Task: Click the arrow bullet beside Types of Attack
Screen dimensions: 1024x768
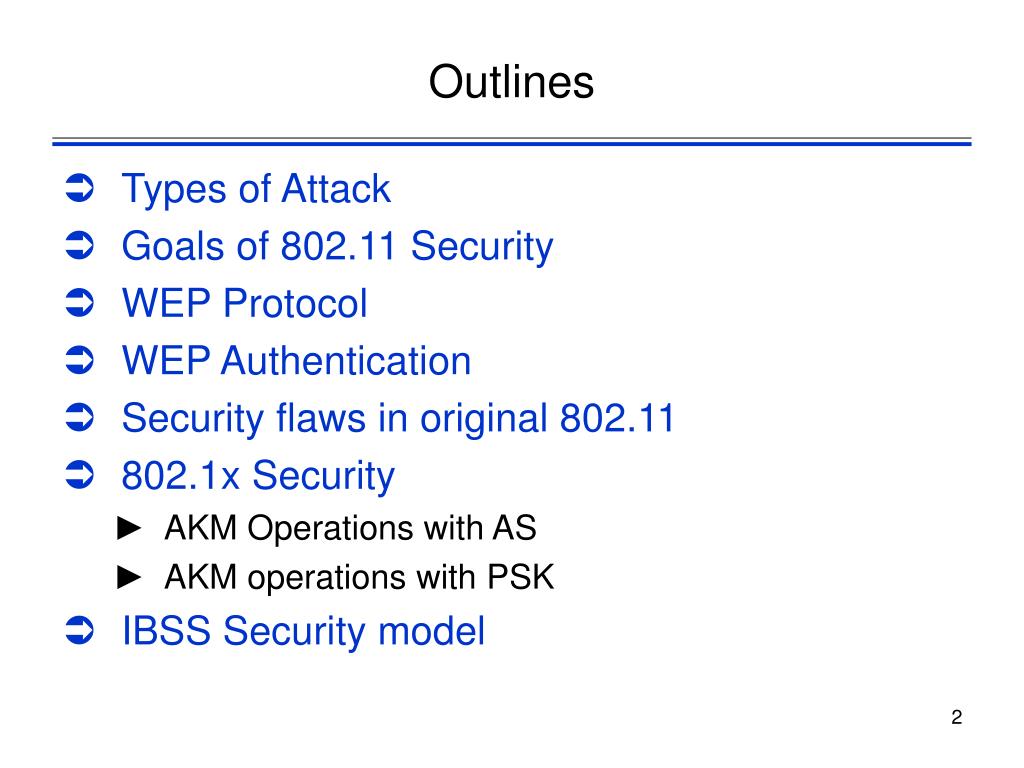Action: pos(80,189)
